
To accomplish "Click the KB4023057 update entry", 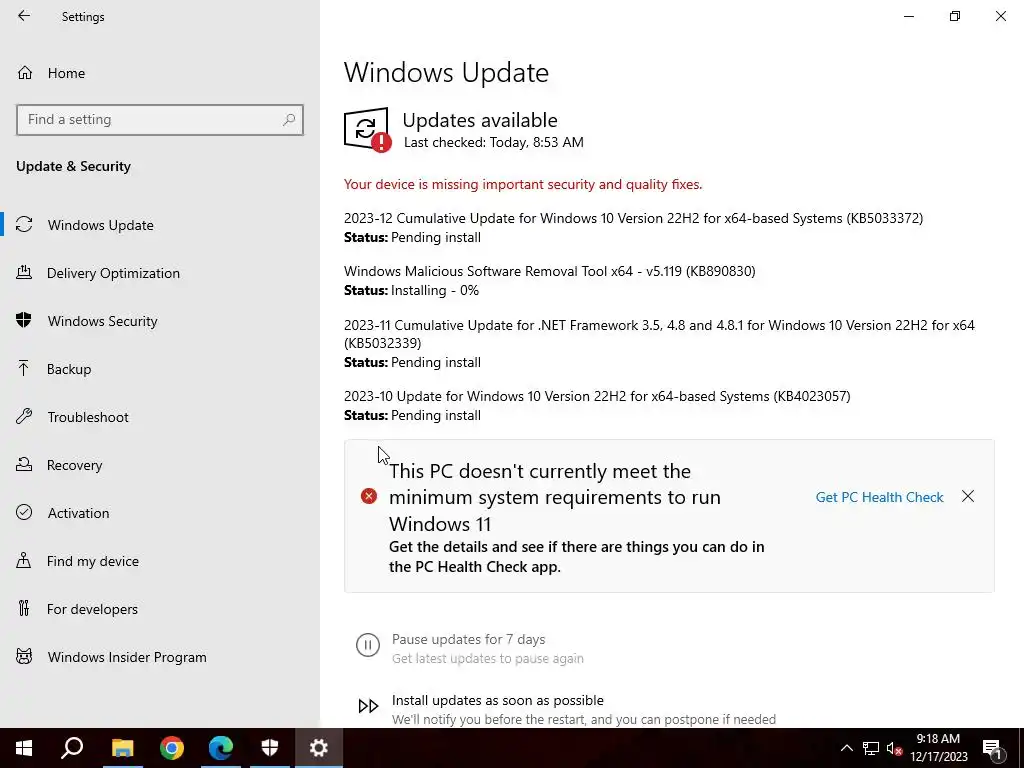I will pyautogui.click(x=597, y=396).
